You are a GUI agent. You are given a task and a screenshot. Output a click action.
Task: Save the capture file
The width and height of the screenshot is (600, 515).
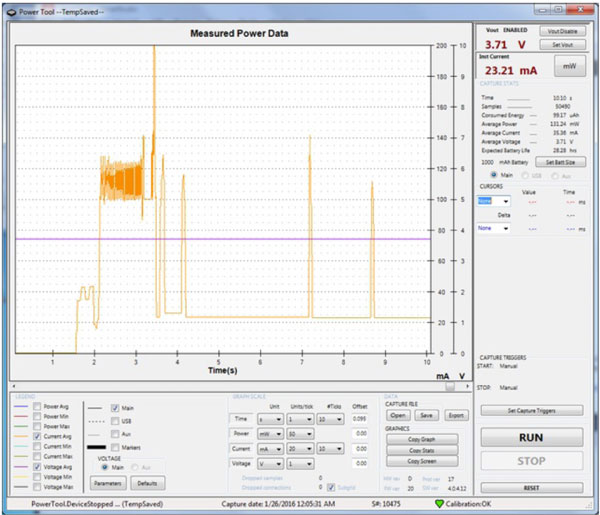[427, 415]
